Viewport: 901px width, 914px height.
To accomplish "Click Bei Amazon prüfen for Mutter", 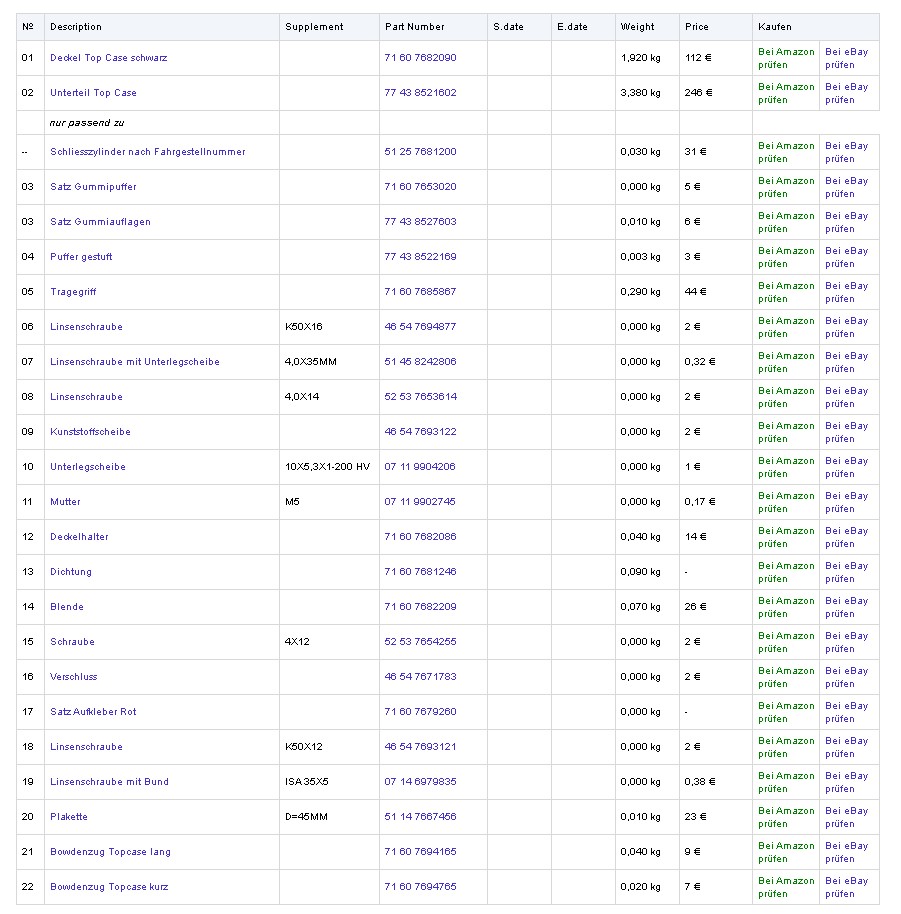I will (x=786, y=502).
